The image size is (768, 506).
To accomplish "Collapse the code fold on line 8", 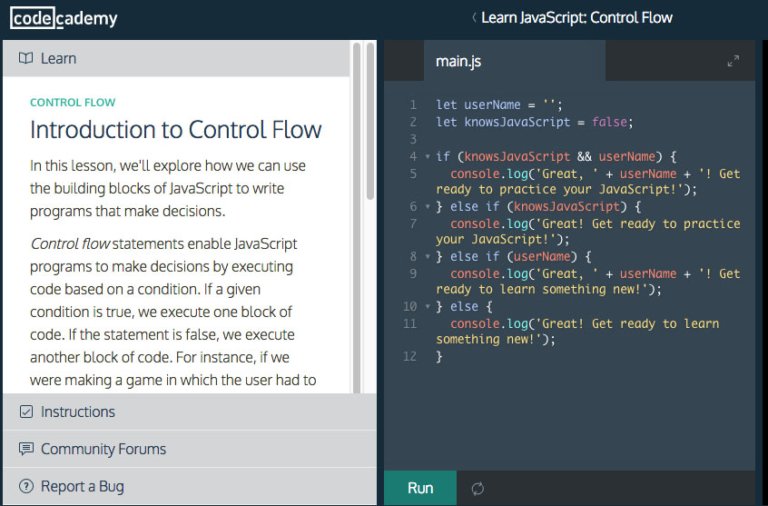I will [427, 257].
